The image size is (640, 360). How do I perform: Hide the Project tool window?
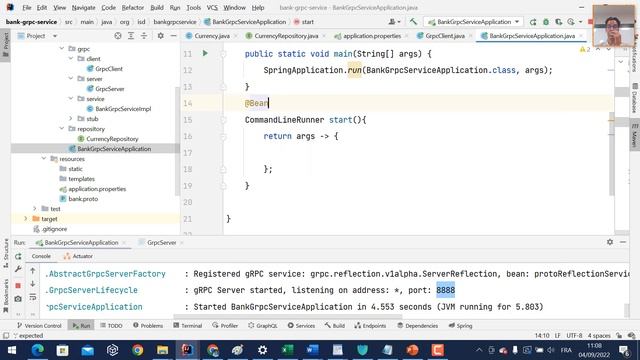173,36
